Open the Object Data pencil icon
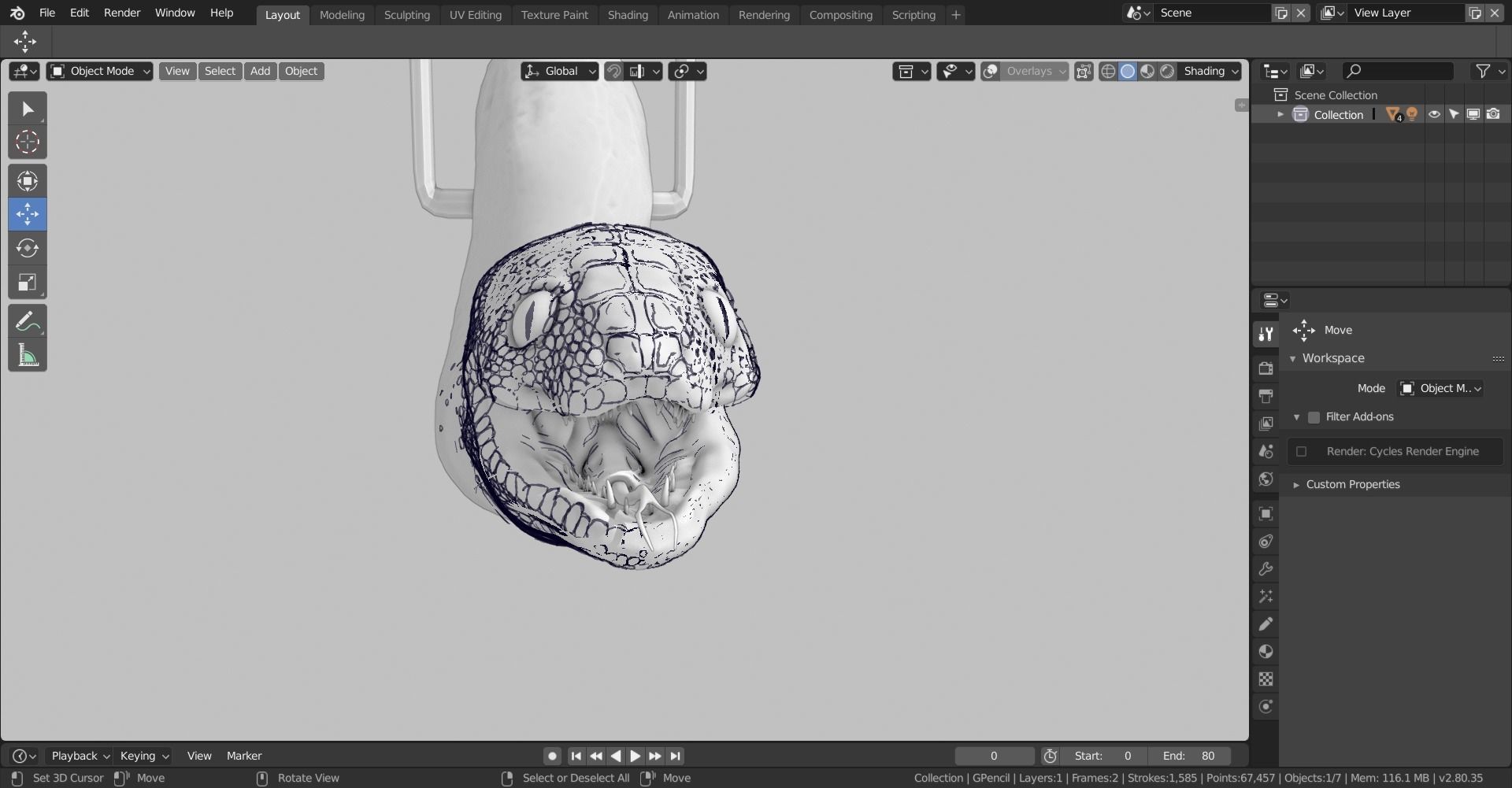This screenshot has height=788, width=1512. tap(1266, 623)
